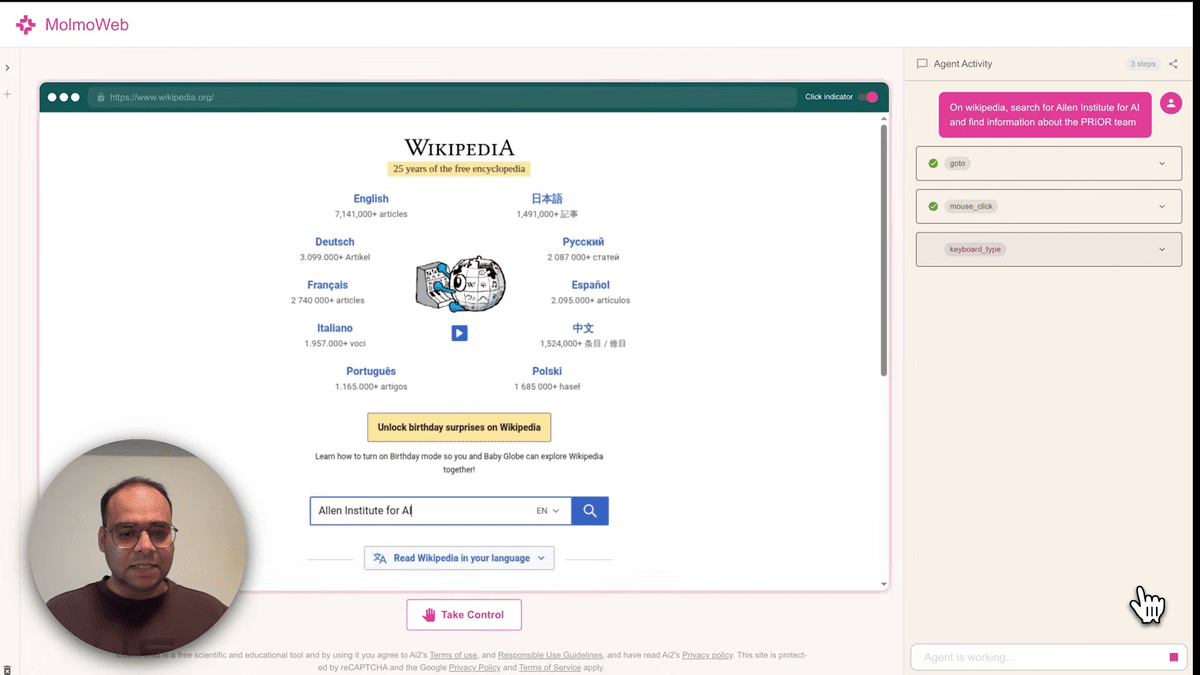
Task: Click the trash icon at bottom left
Action: click(x=7, y=669)
